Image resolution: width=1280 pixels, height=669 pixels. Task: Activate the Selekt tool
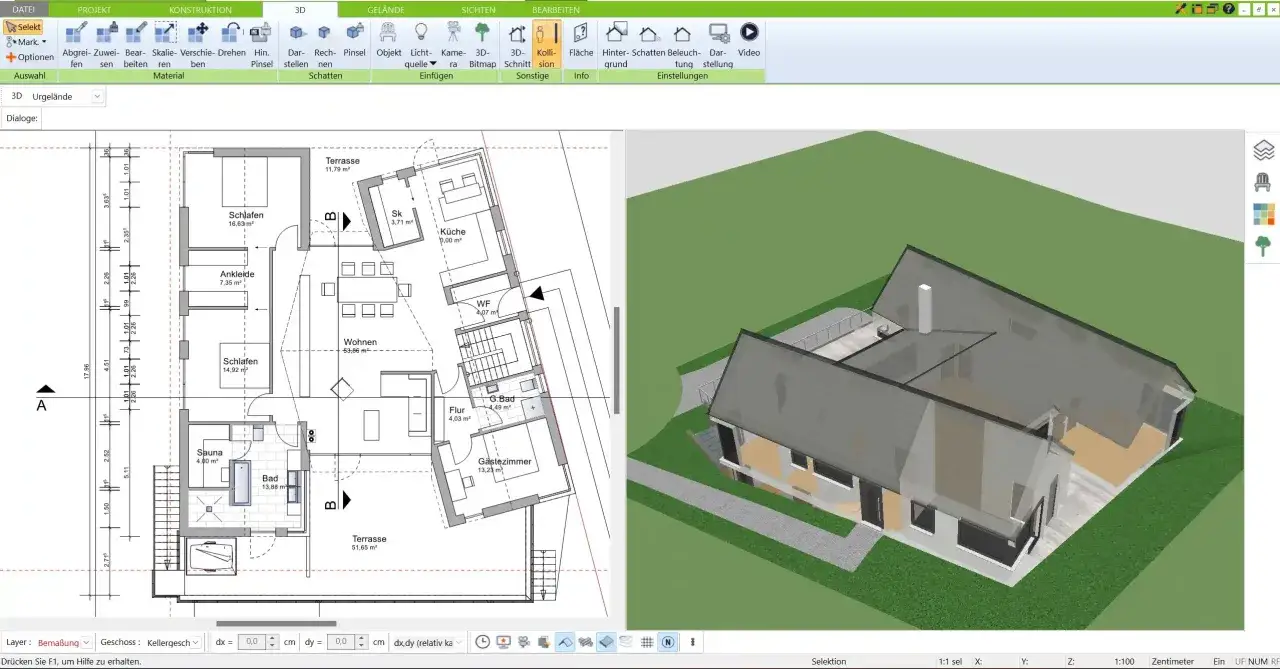pyautogui.click(x=23, y=27)
